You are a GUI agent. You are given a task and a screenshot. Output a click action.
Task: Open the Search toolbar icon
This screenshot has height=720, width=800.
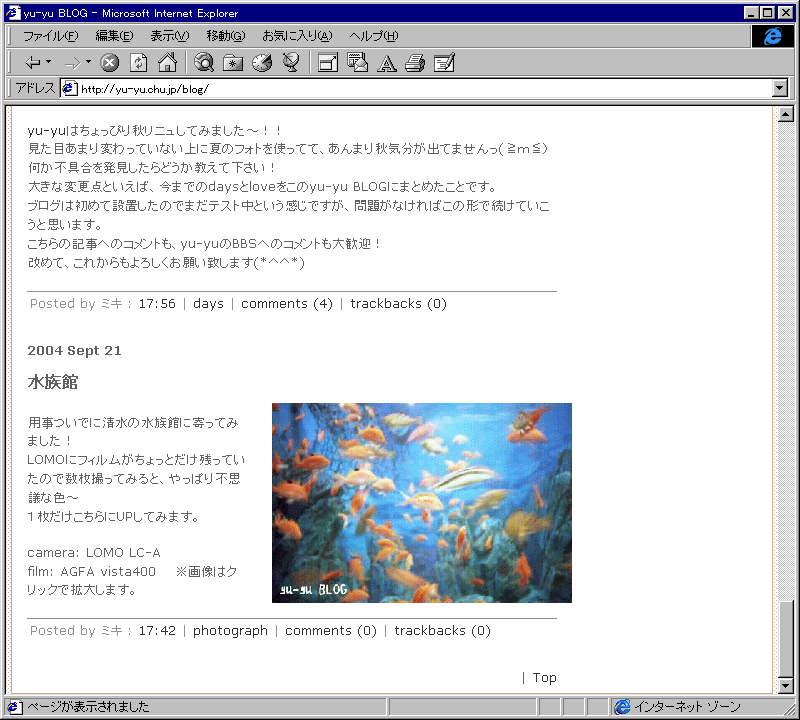(204, 63)
